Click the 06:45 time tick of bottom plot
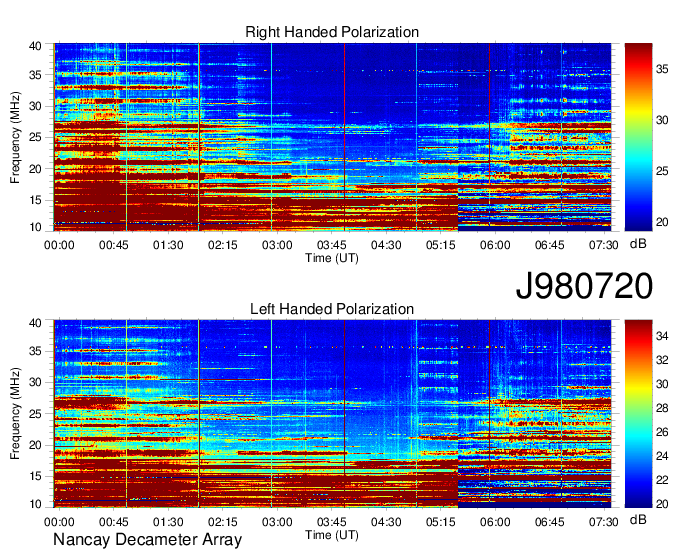Viewport: 680px width, 552px height. [x=549, y=522]
